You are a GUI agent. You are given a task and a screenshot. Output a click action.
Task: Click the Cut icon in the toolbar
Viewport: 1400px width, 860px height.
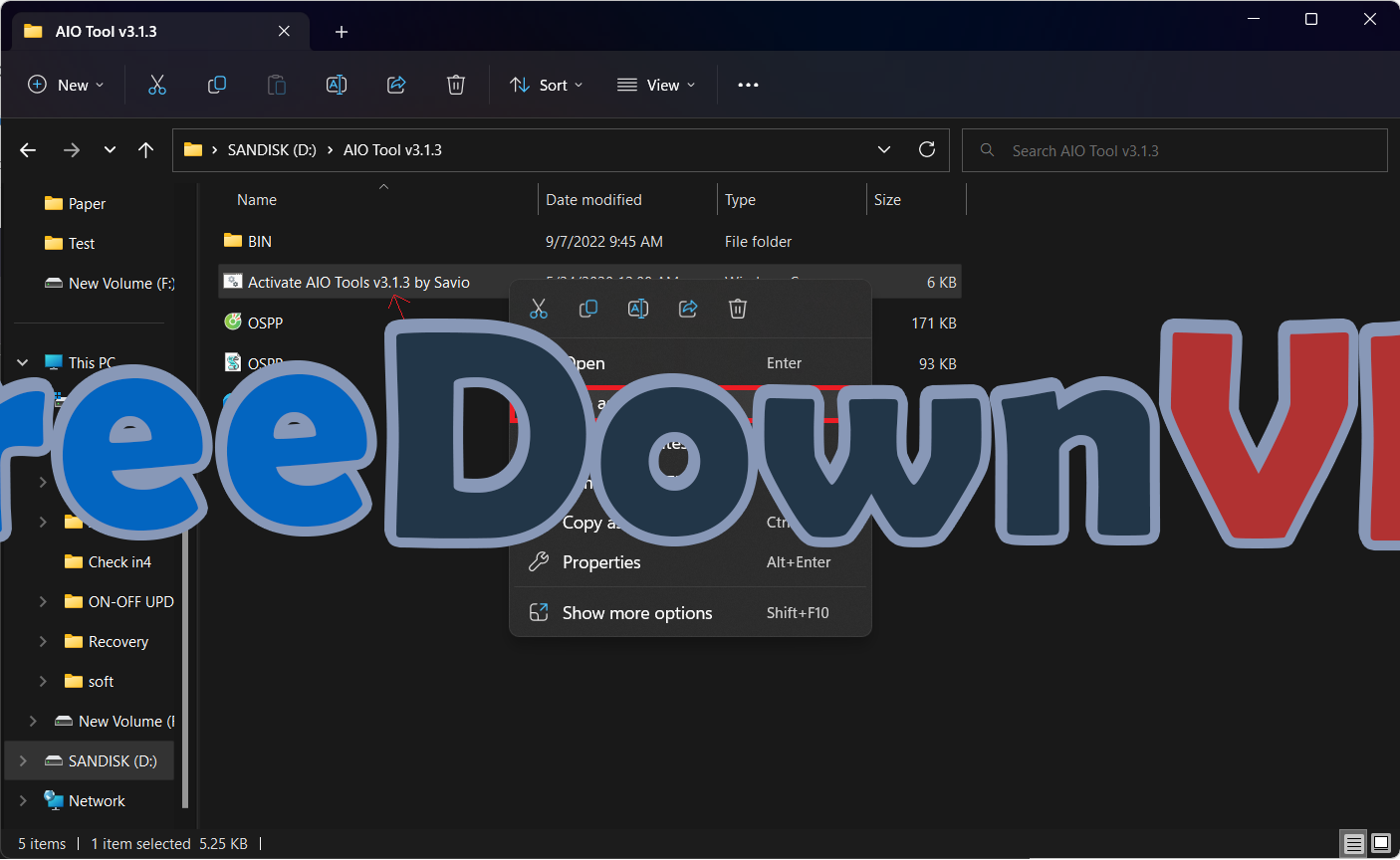[x=157, y=86]
